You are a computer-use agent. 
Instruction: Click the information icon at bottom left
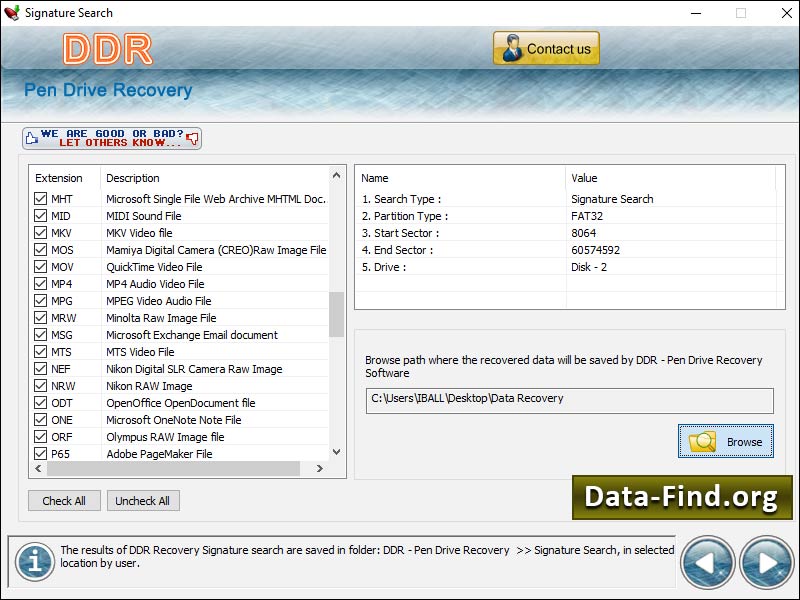tap(34, 562)
